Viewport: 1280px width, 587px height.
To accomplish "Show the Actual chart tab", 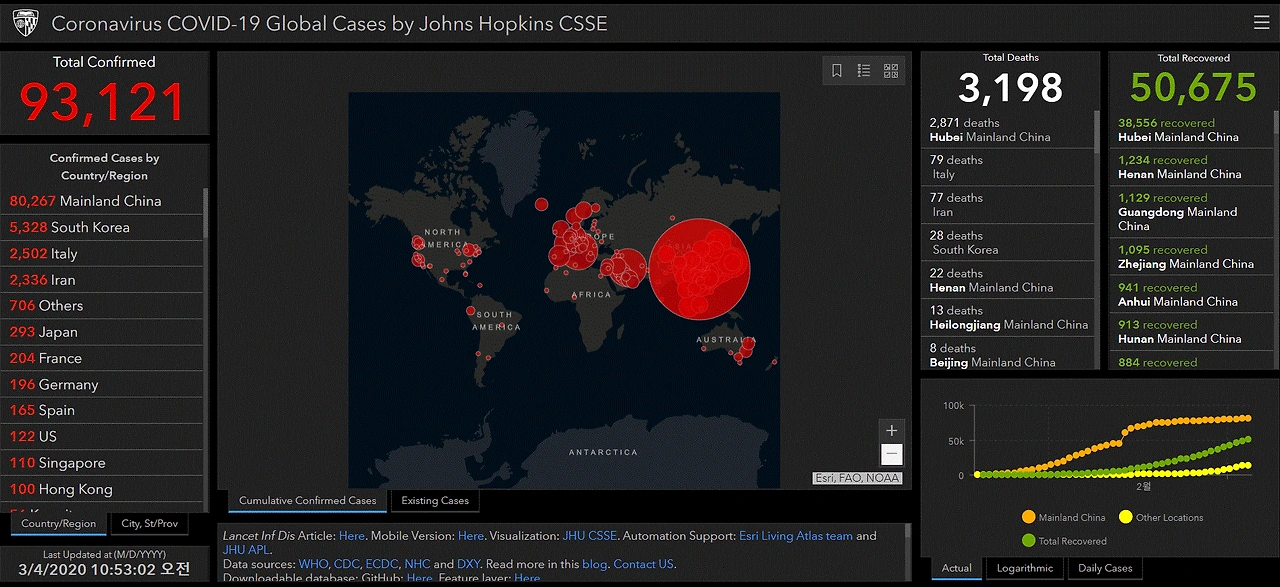I will (x=957, y=568).
